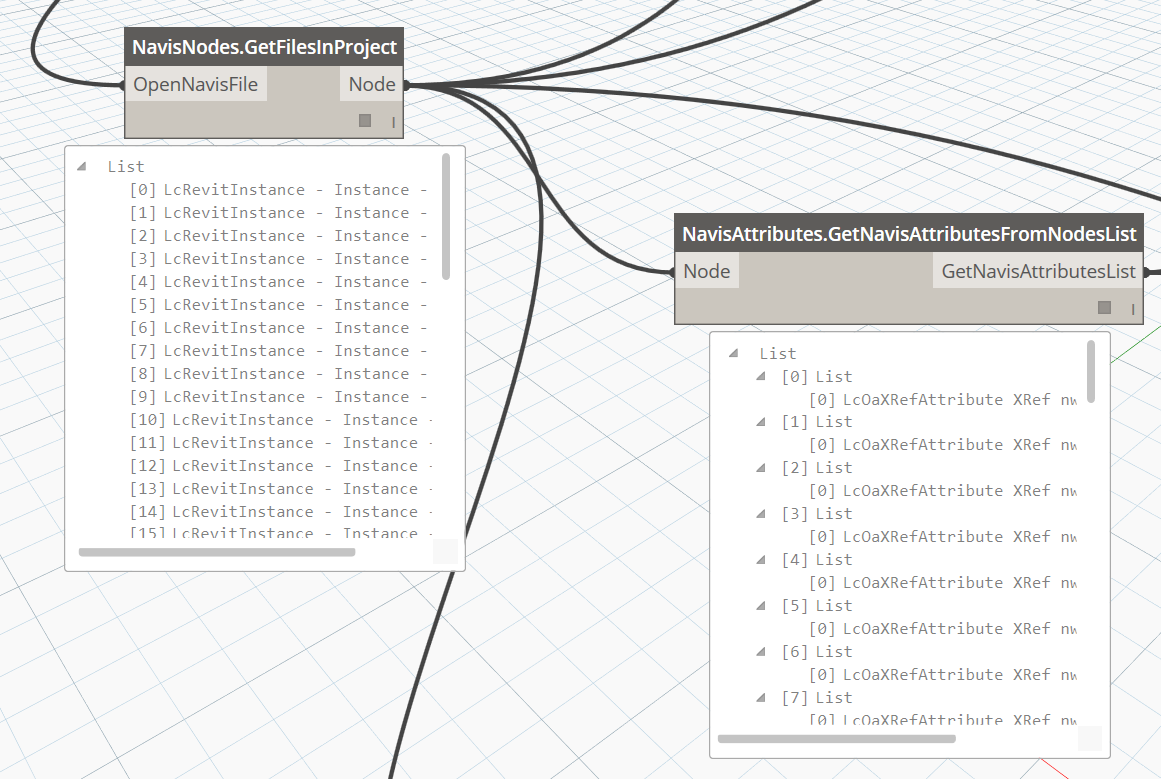Collapse the [3] List sublist
1161x779 pixels.
point(762,514)
